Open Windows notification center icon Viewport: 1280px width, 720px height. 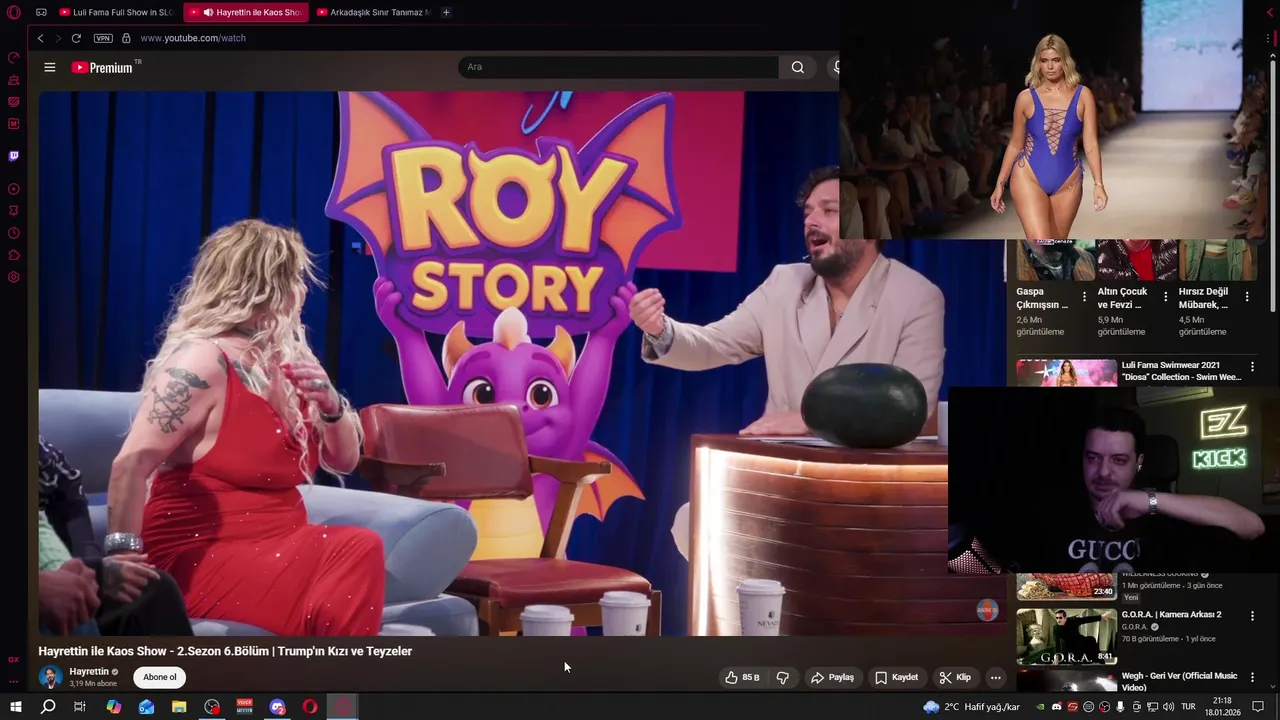point(1258,707)
